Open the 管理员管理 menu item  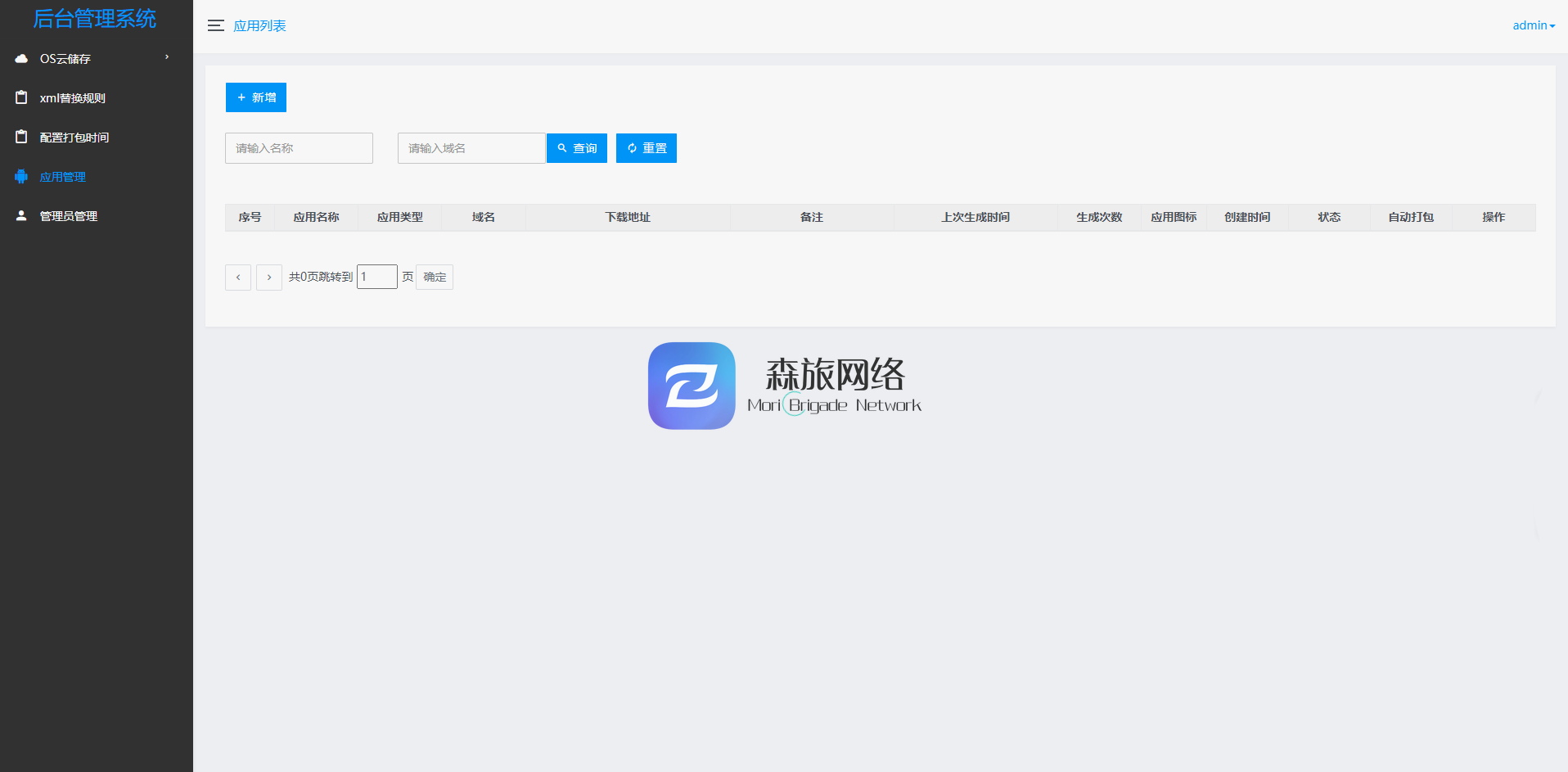97,216
